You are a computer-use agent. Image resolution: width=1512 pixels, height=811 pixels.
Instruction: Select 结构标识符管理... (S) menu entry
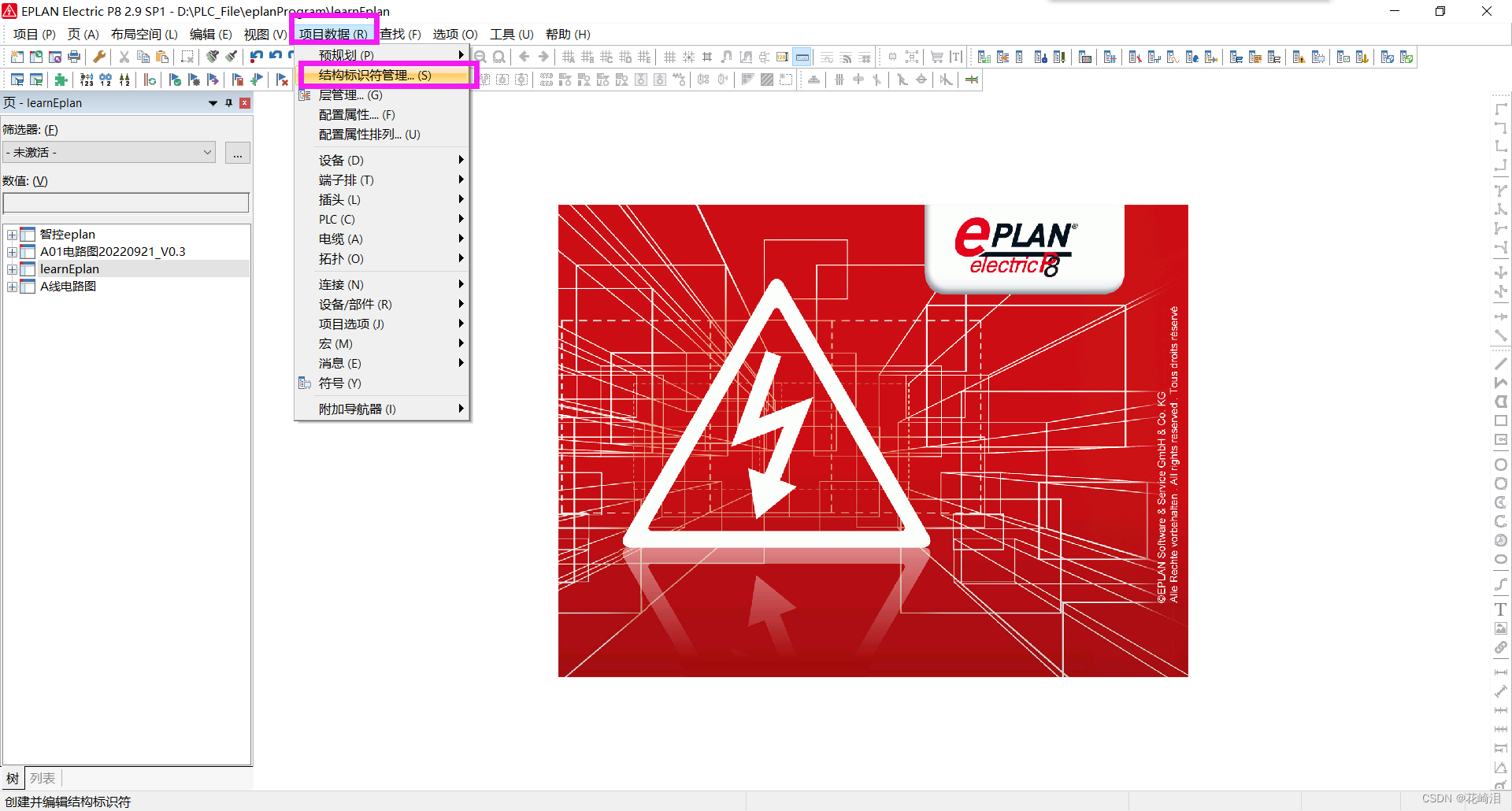point(383,75)
